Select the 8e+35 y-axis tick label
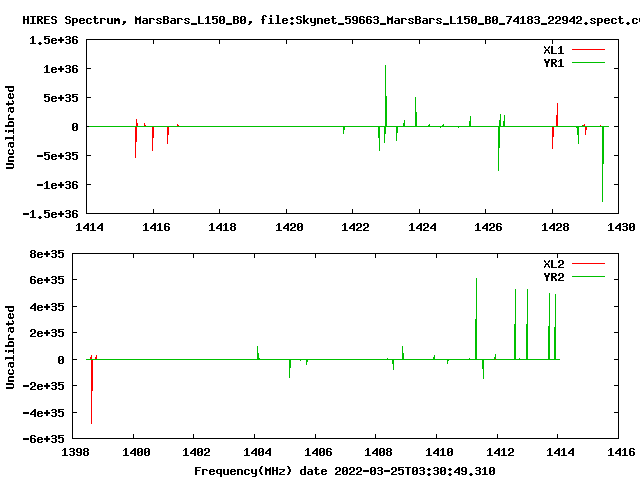 pos(47,254)
